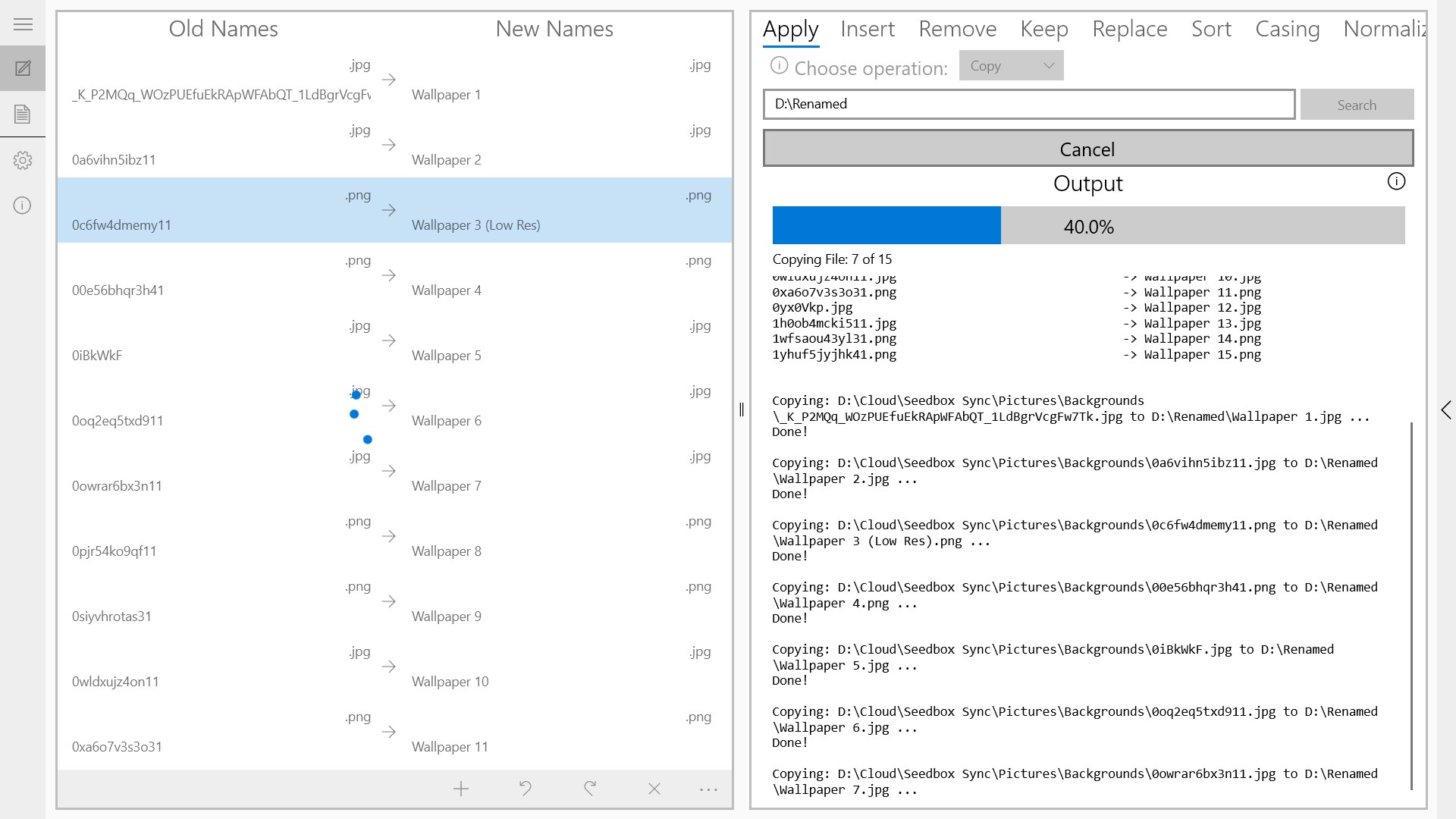Click the info icon beside Output

coord(1396,181)
